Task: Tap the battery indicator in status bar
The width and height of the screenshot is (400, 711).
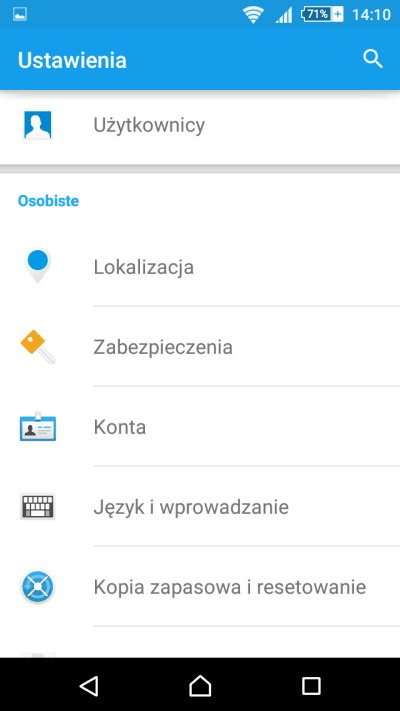Action: point(322,15)
